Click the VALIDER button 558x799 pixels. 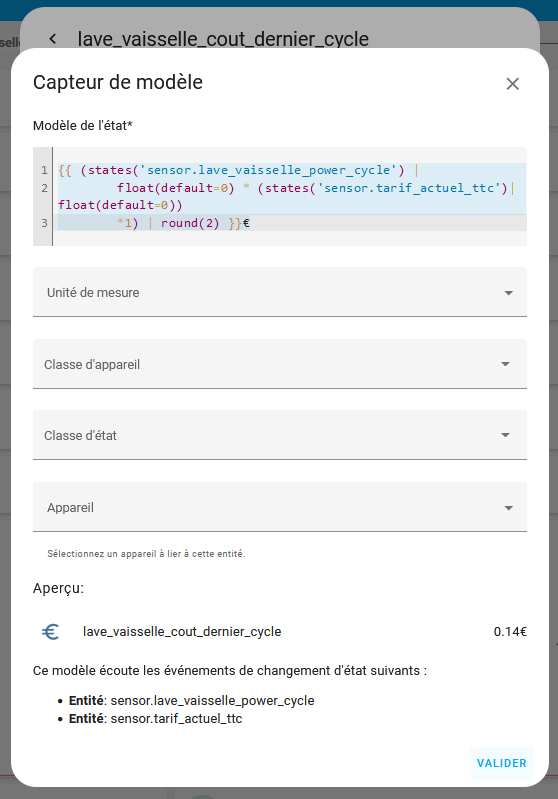(x=501, y=763)
